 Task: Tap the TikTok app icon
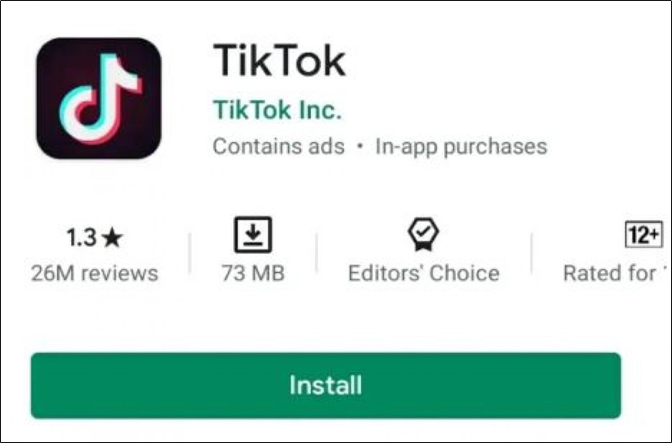(99, 98)
